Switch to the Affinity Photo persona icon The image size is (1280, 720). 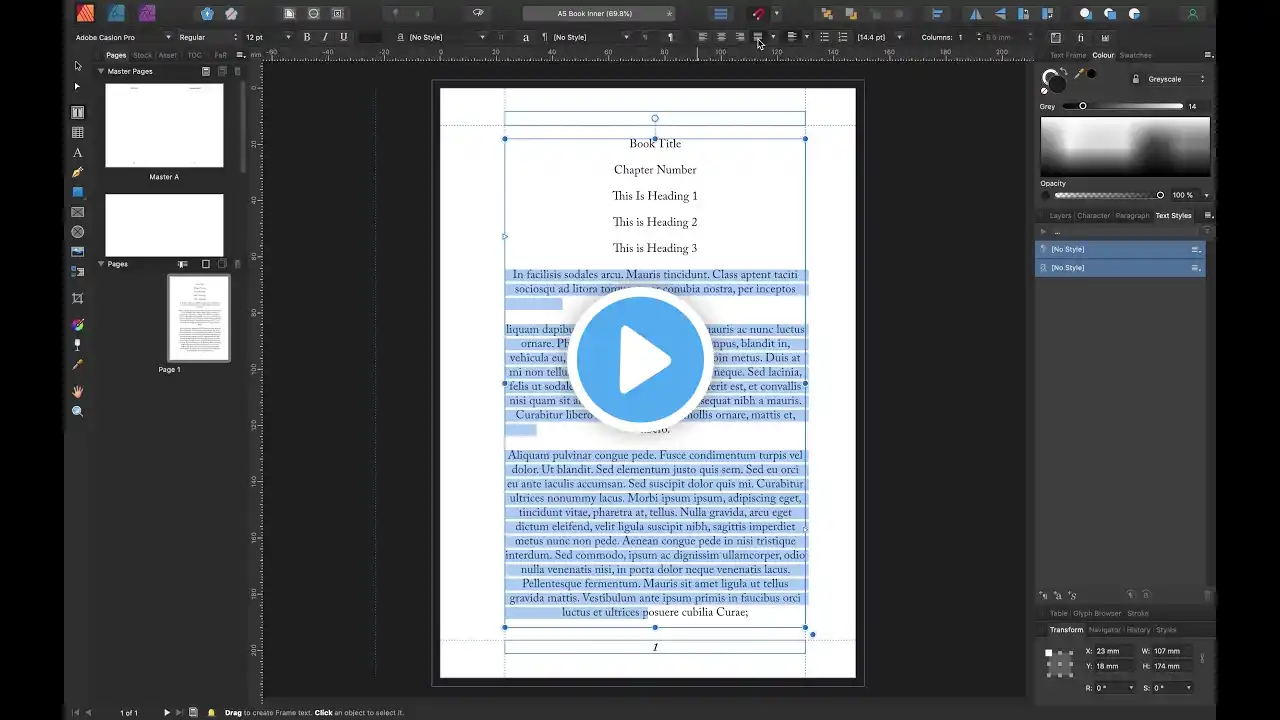point(147,13)
